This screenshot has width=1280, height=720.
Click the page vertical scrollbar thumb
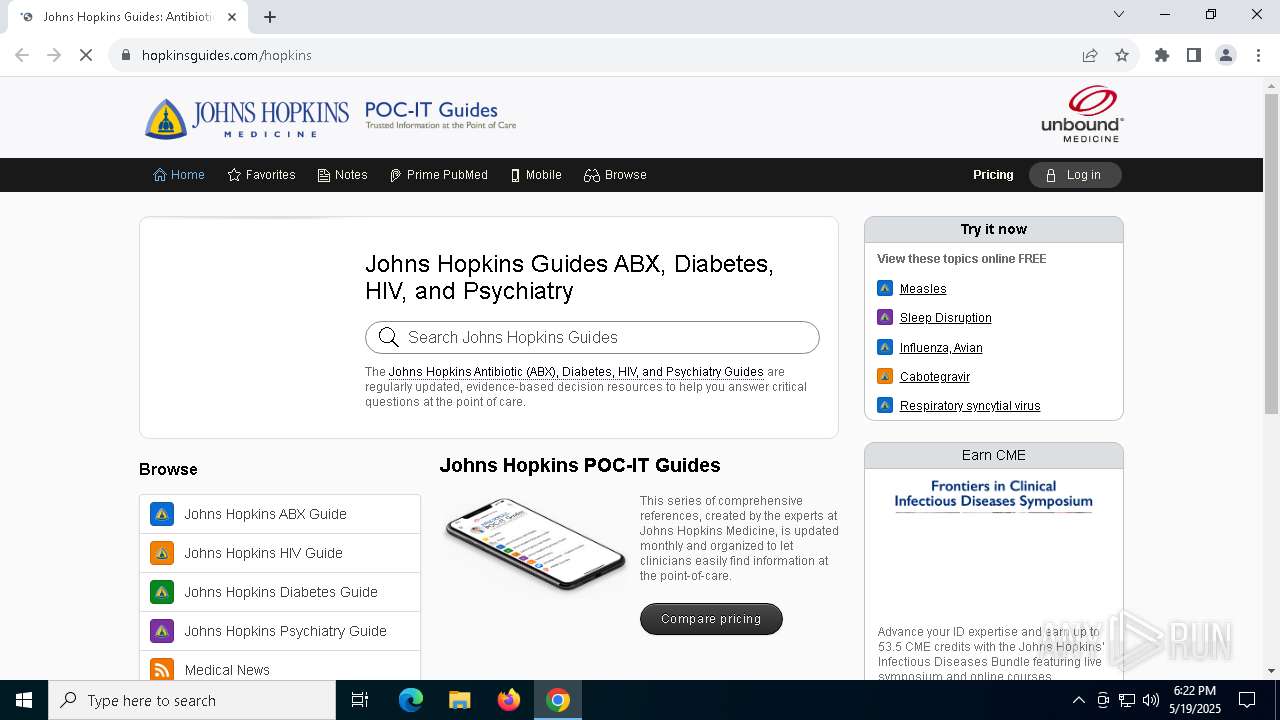(1271, 254)
